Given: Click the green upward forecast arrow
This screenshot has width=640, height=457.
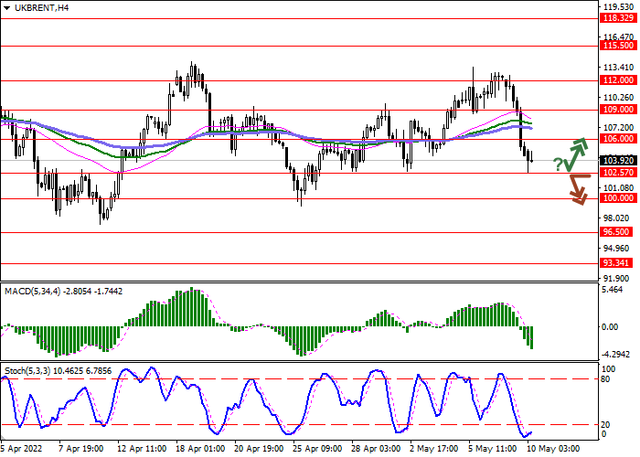Looking at the screenshot, I should (x=576, y=154).
